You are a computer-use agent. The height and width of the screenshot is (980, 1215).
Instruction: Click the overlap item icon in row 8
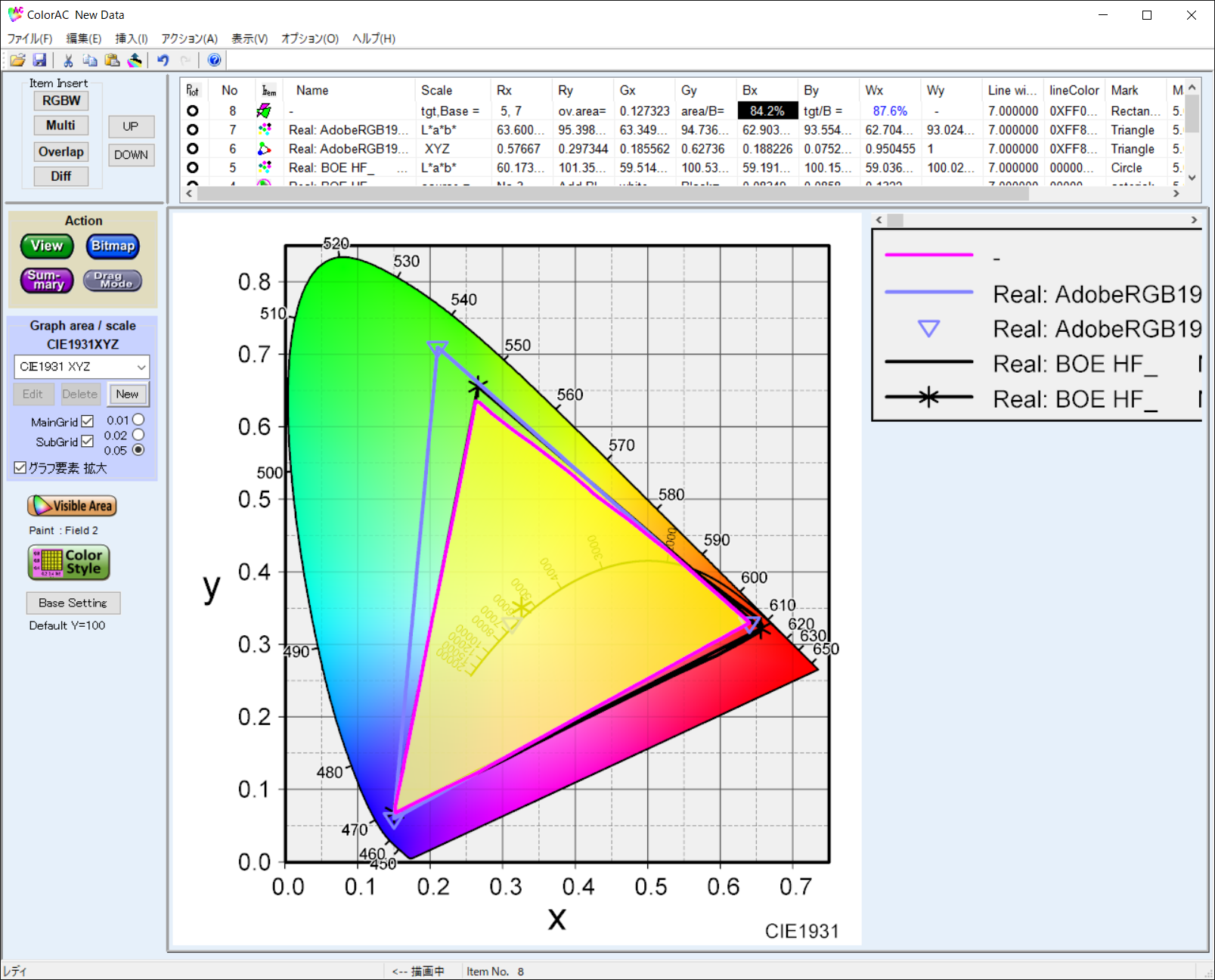264,111
